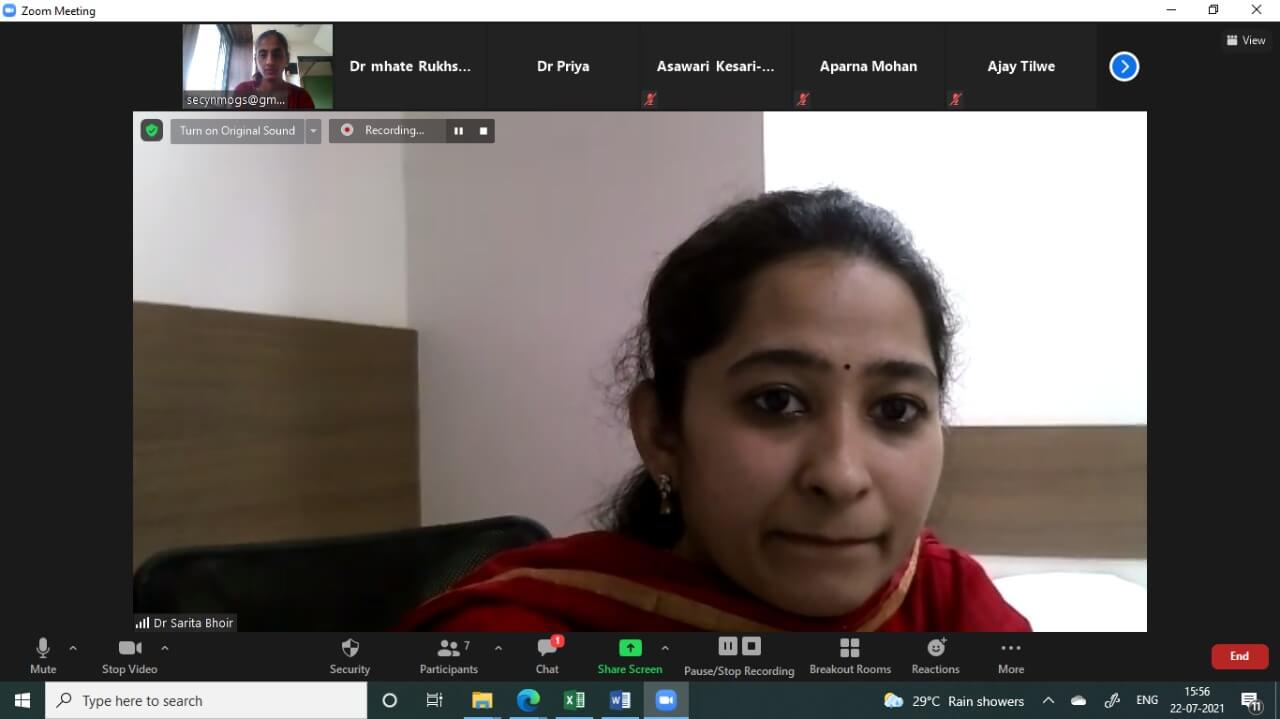
Task: Open dropdown next to Turn on Original Sound
Action: tap(313, 131)
